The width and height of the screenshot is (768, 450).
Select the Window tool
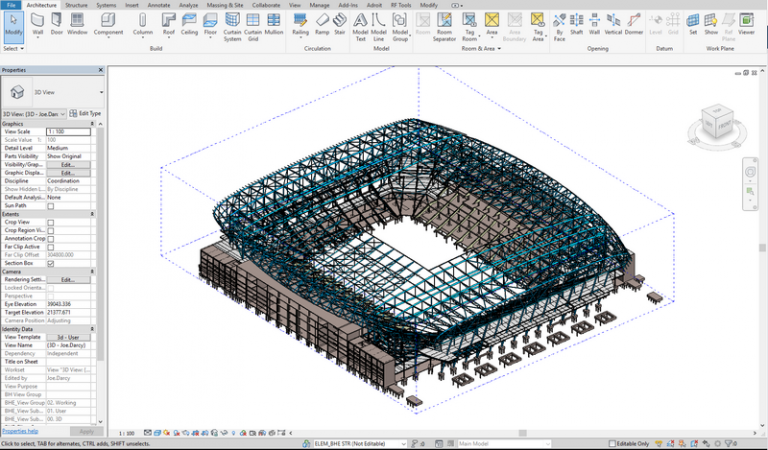pyautogui.click(x=77, y=24)
